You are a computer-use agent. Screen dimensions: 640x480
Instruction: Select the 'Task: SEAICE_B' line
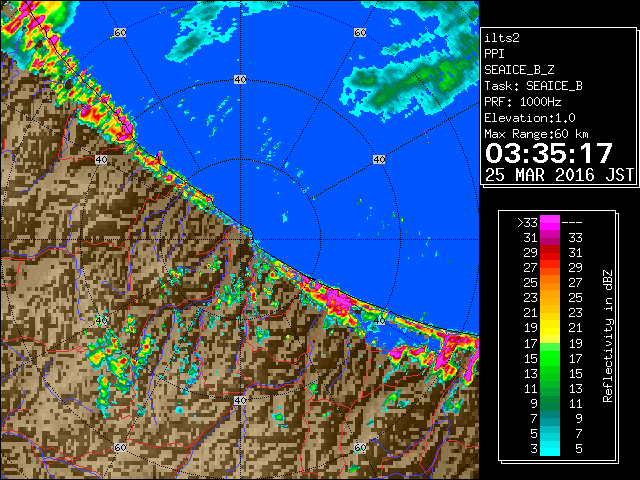533,86
